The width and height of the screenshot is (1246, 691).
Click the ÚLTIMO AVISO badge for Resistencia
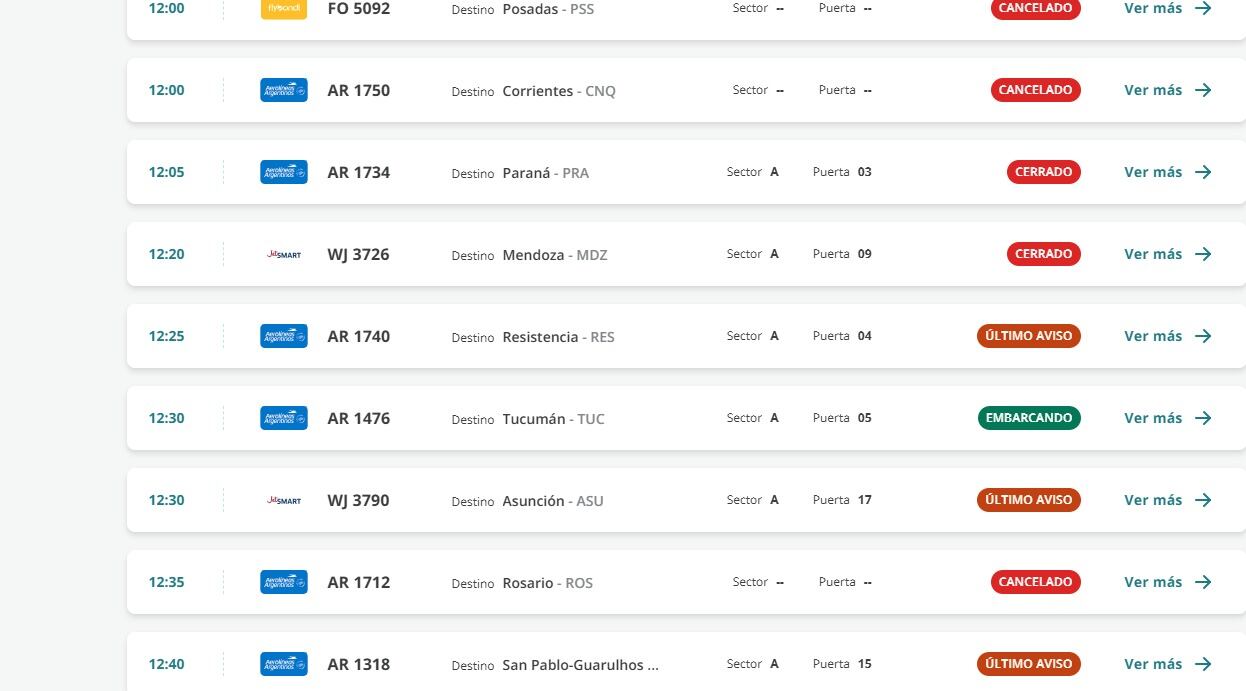pos(1028,336)
